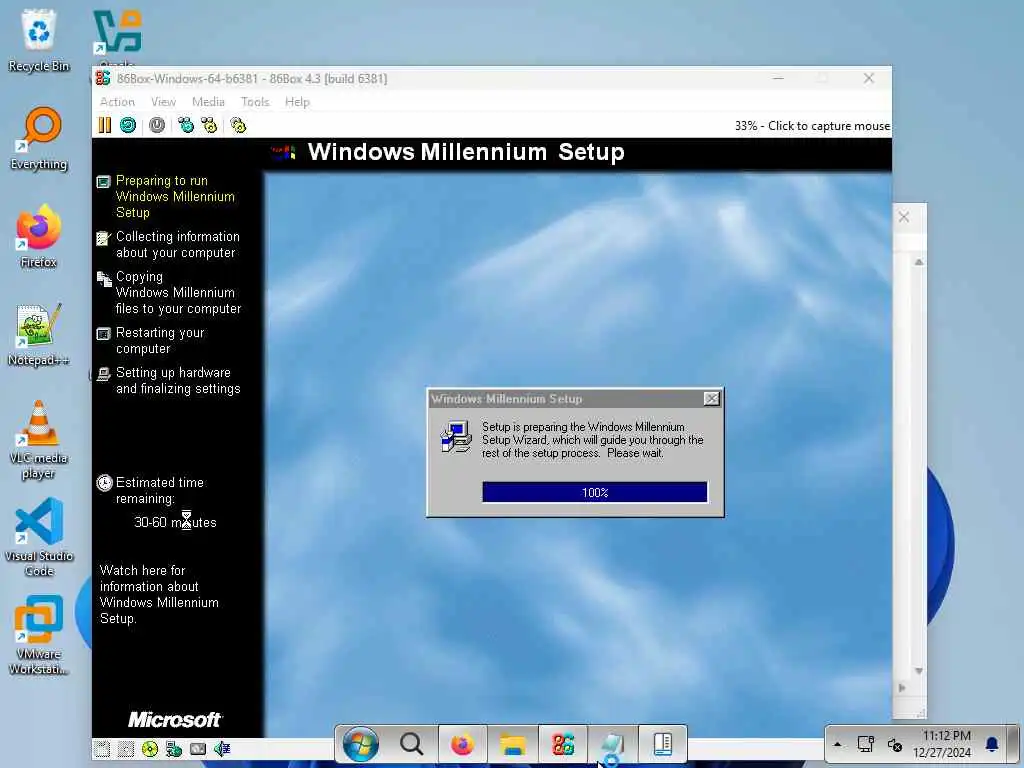Click the network status bar icon
Image resolution: width=1024 pixels, height=768 pixels.
[x=174, y=748]
